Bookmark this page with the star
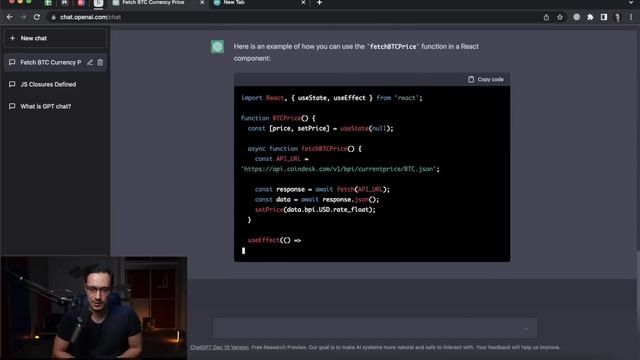Screen dimensions: 640x360 (x=560, y=17)
